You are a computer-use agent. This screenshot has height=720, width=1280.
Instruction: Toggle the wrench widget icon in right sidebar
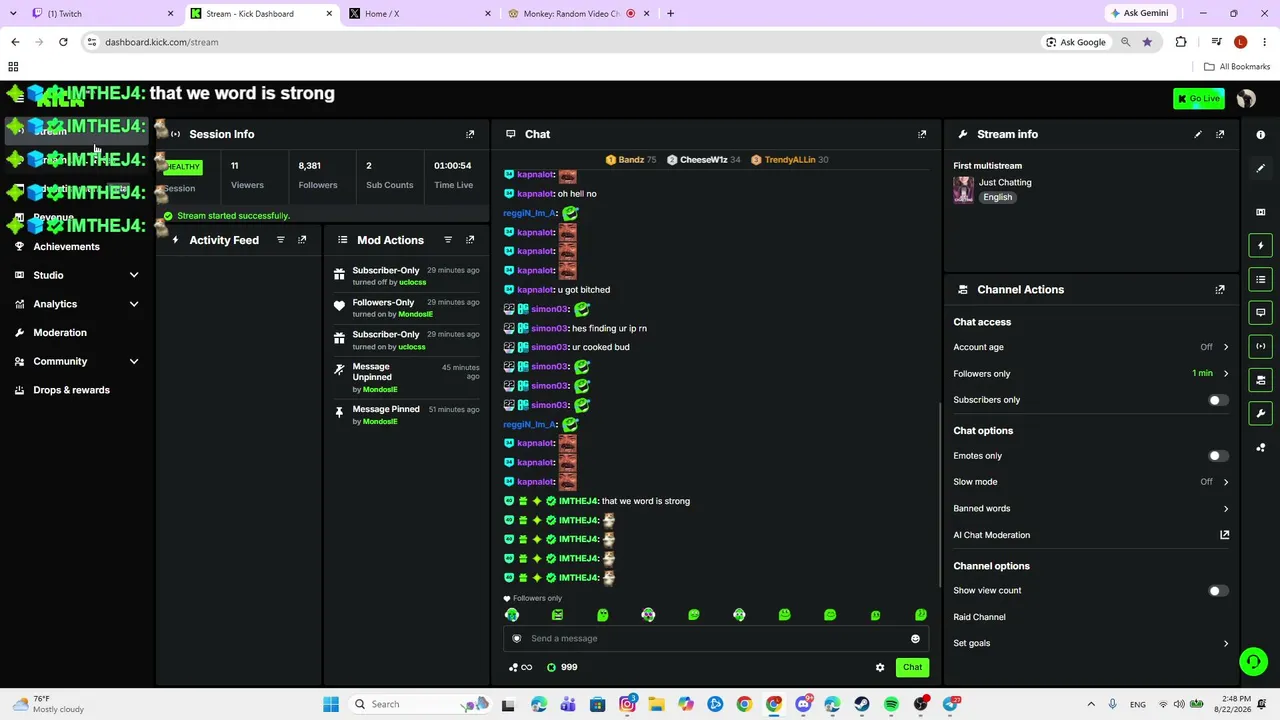pos(1261,414)
